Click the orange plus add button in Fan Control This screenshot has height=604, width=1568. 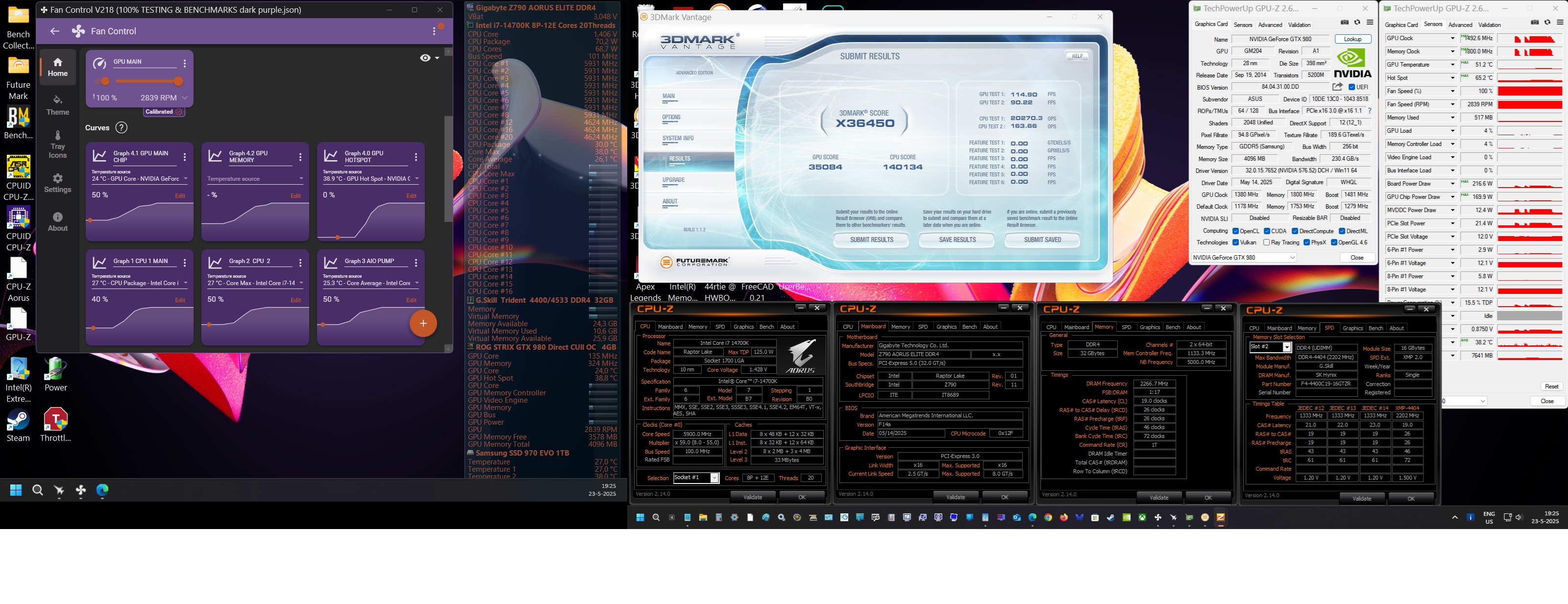pyautogui.click(x=423, y=323)
